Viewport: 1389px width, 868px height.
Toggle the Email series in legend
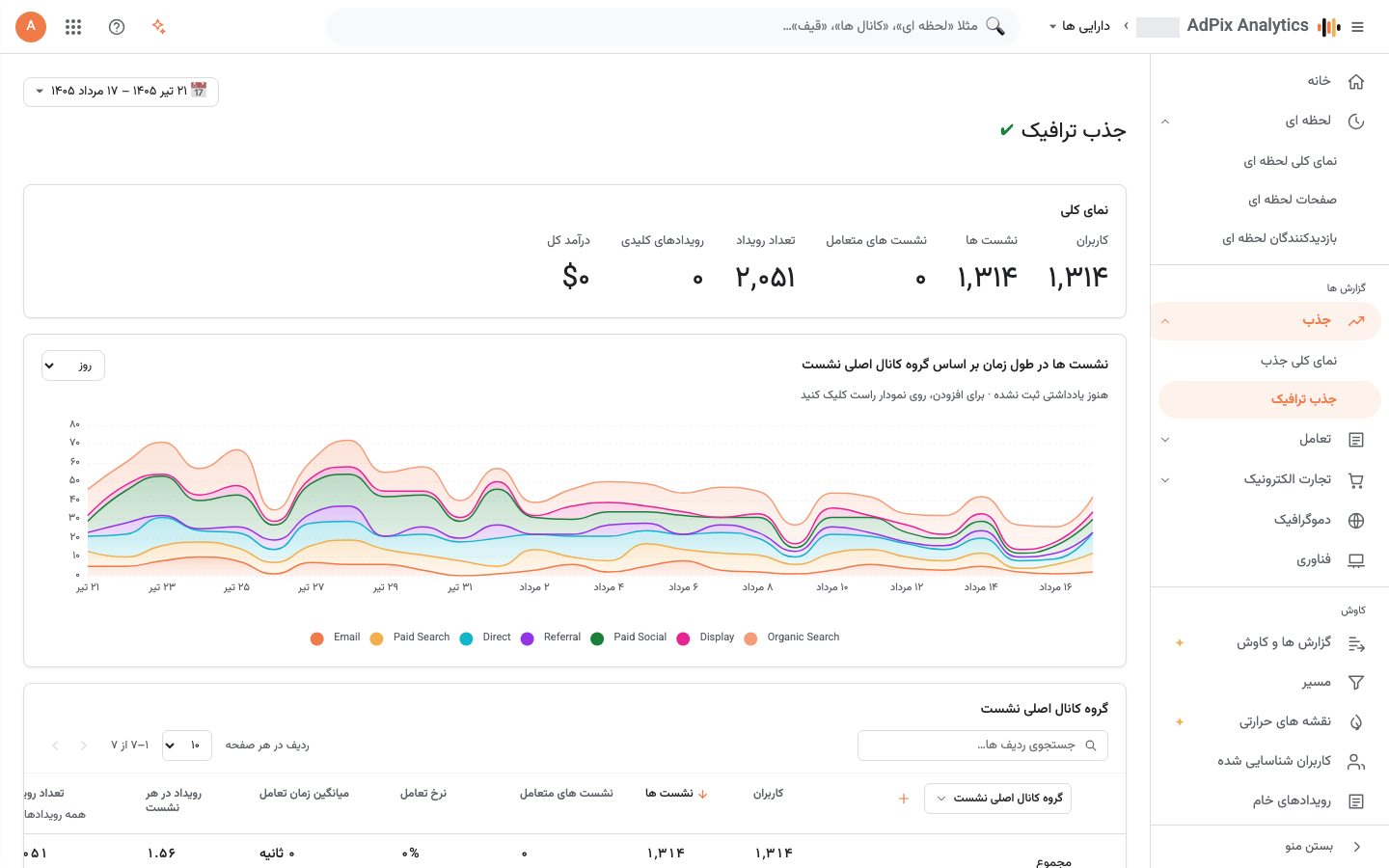(x=335, y=637)
